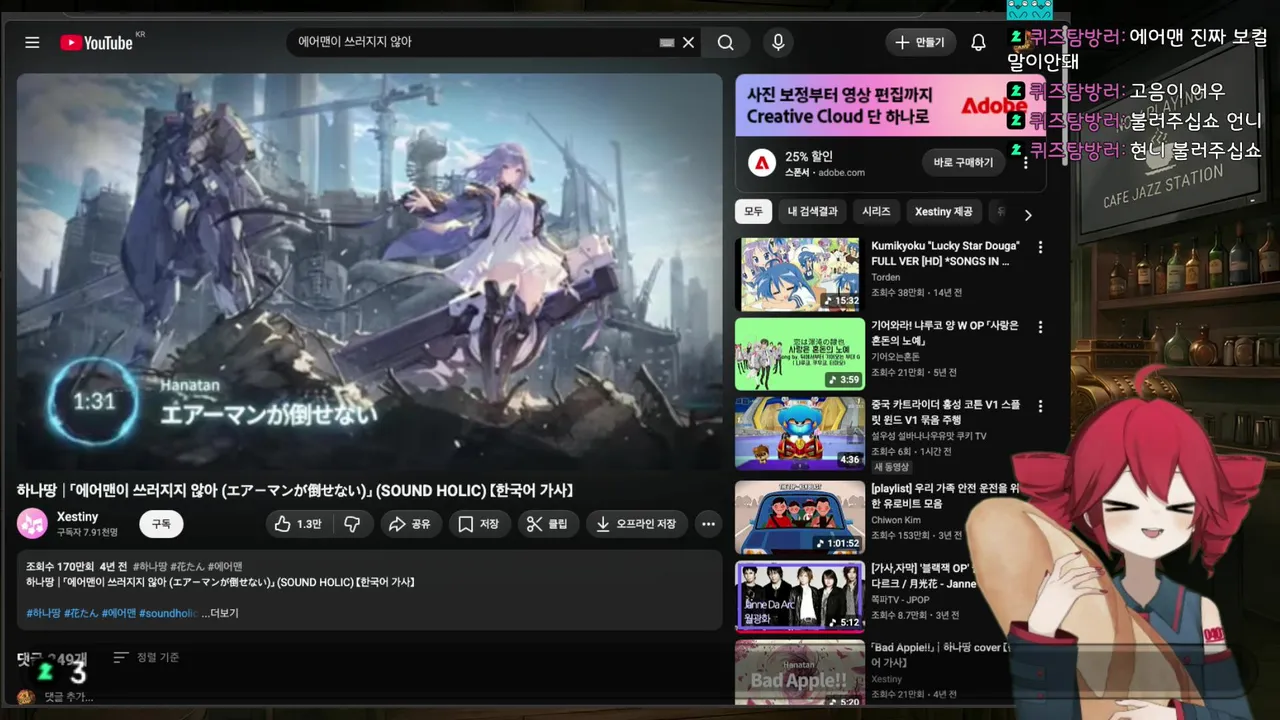Viewport: 1280px width, 720px height.
Task: Click the 쪽파TV - JPOP channel name
Action: (x=900, y=600)
